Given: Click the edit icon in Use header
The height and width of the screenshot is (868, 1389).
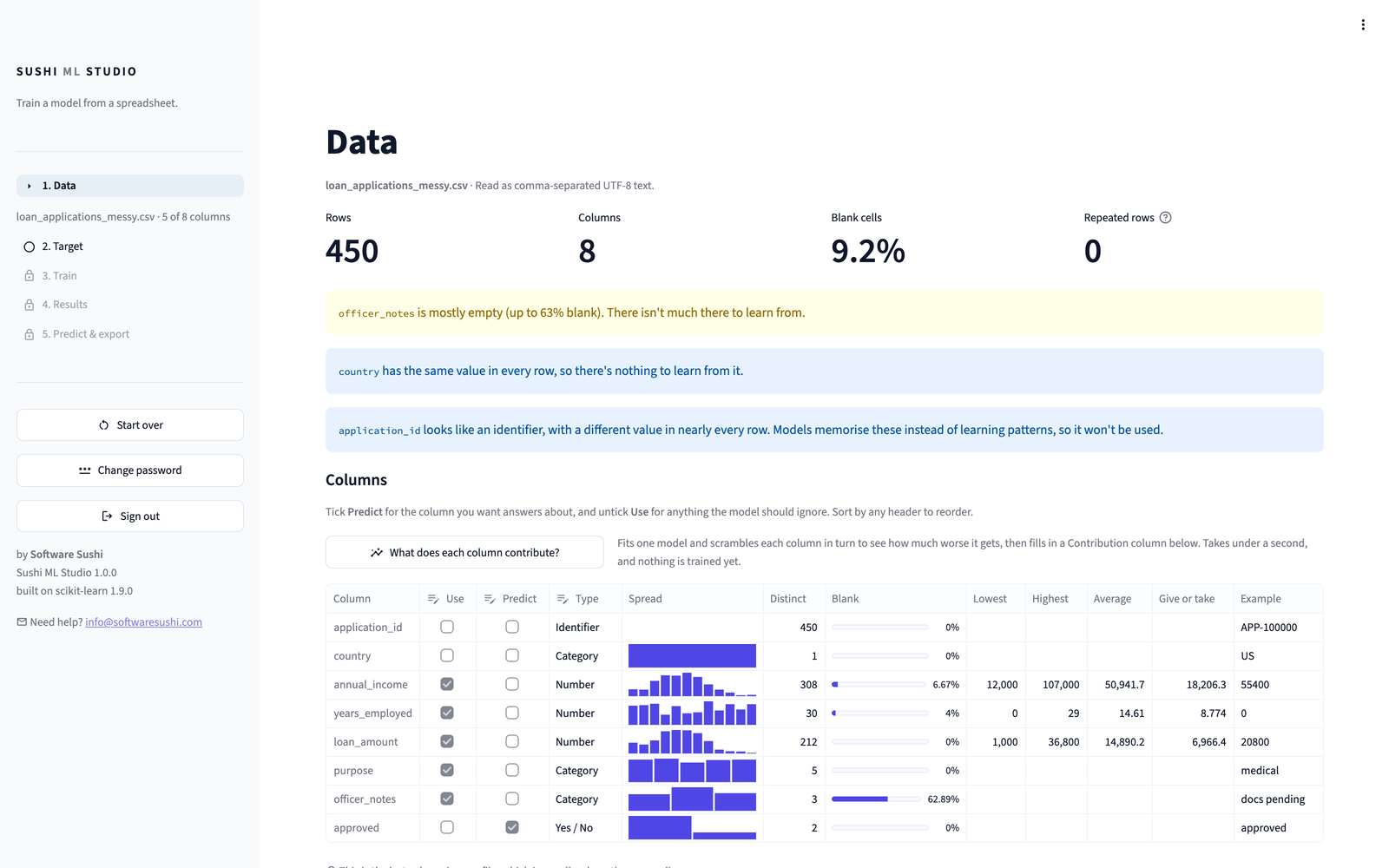Looking at the screenshot, I should (433, 599).
